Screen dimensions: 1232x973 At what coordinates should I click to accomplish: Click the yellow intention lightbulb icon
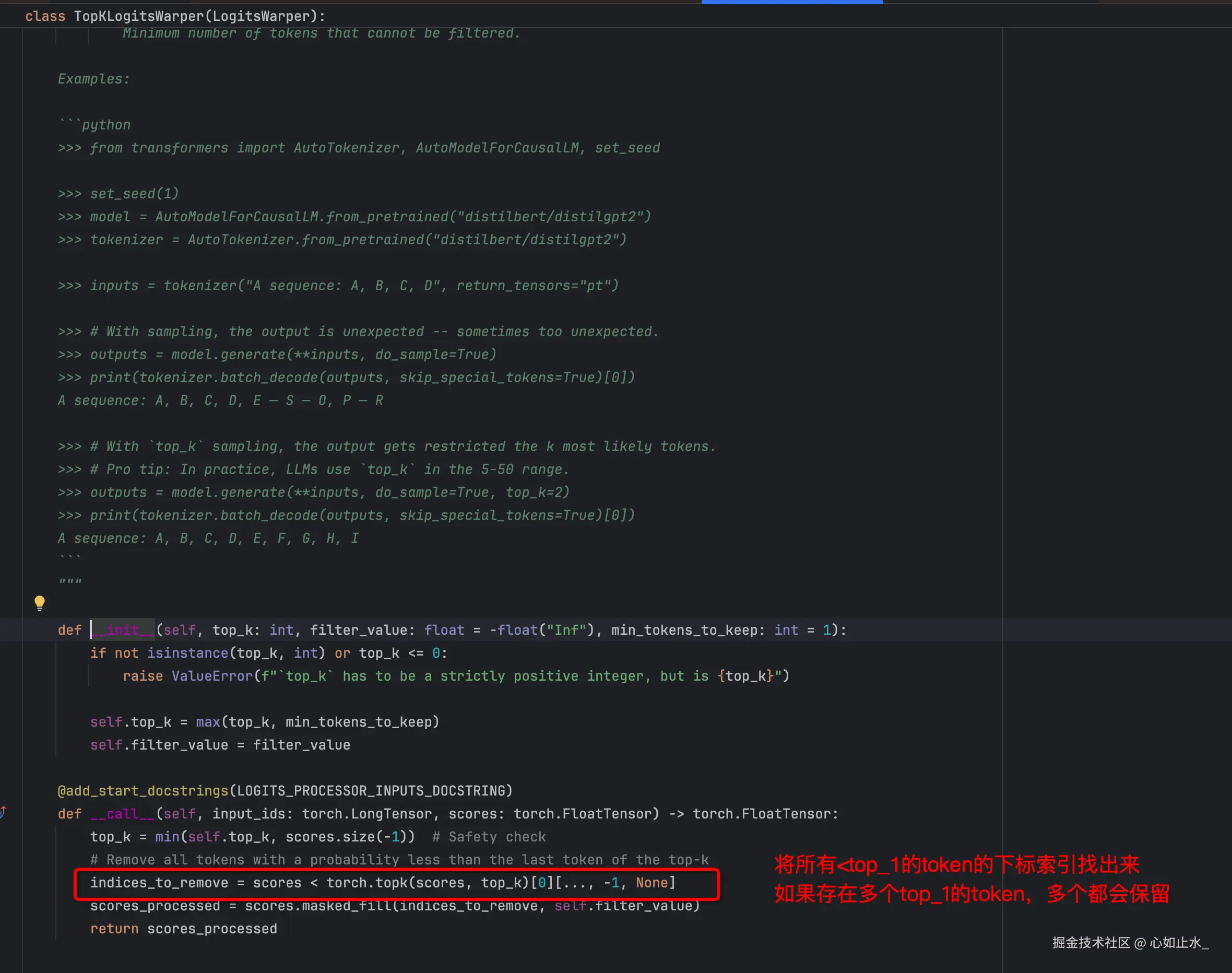click(x=39, y=602)
